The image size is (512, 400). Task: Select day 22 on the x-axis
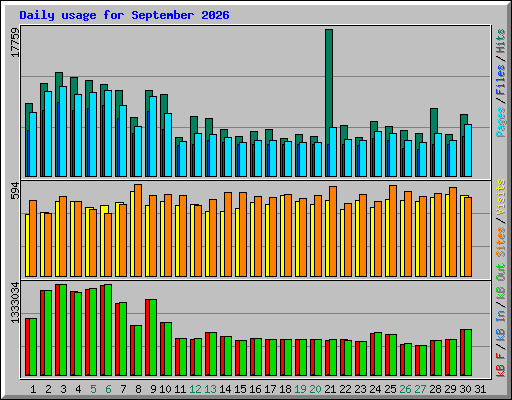345,389
